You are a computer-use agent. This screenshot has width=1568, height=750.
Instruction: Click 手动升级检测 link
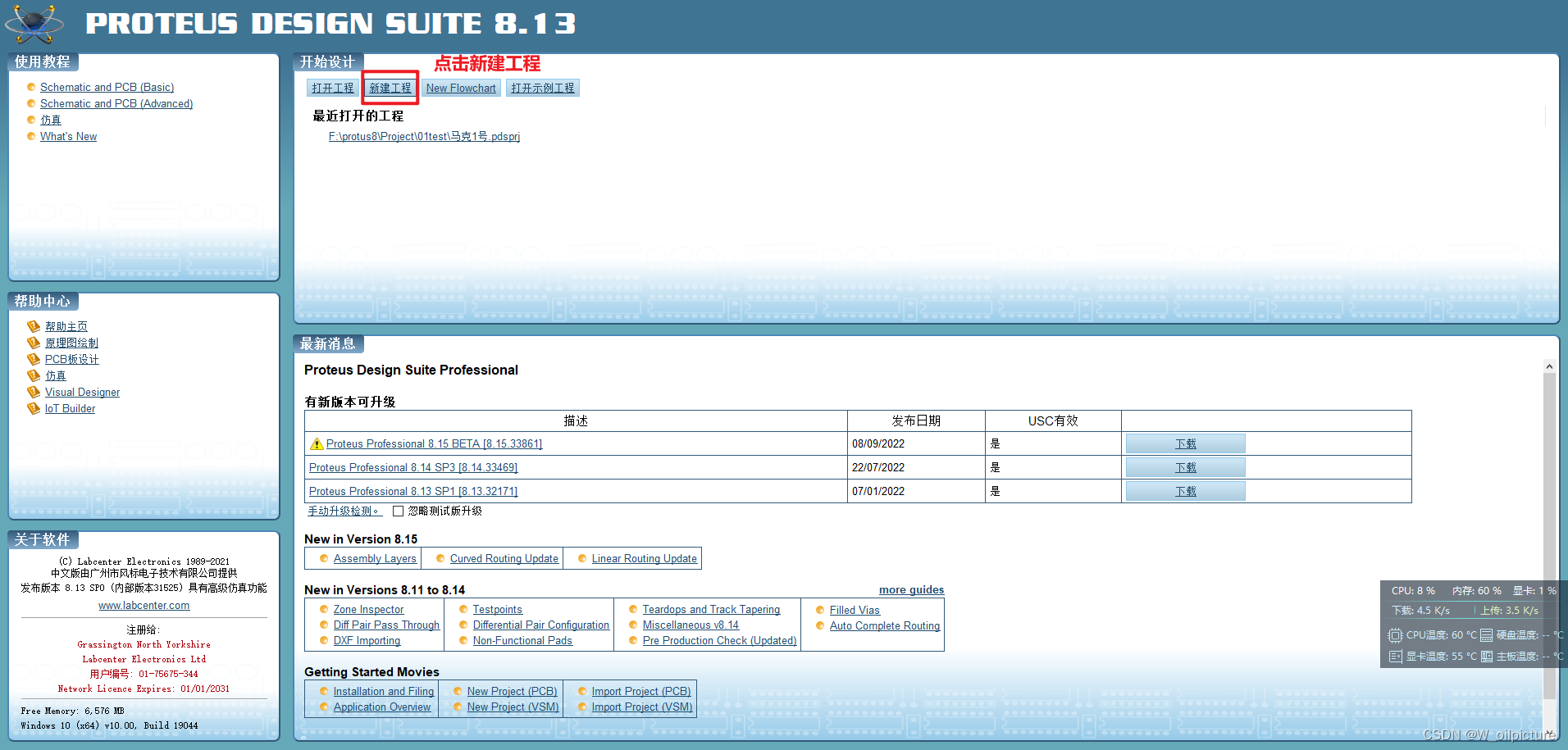tap(344, 511)
